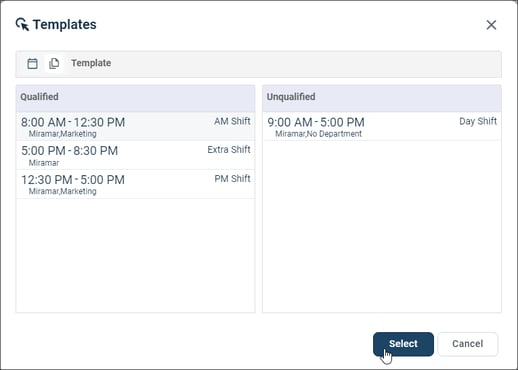Click the Miramar location under Extra Shift
This screenshot has width=518, height=370.
tap(44, 163)
